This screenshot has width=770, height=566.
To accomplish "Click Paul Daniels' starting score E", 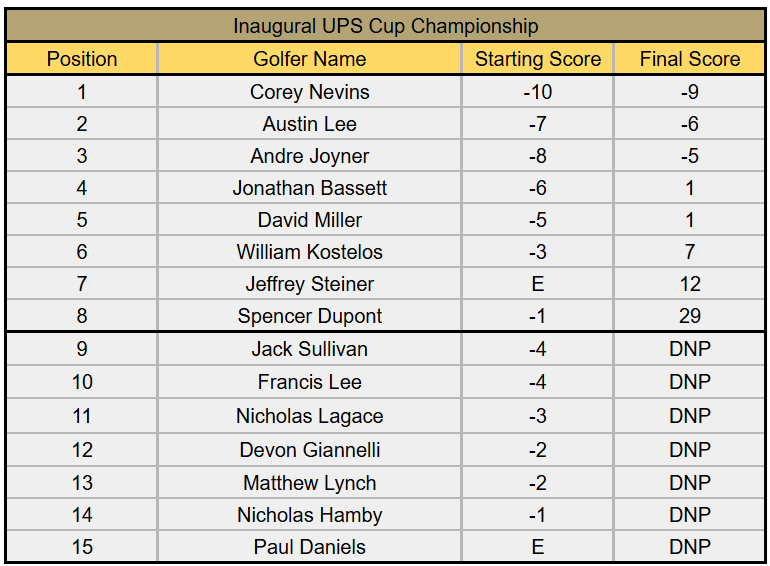I will click(538, 547).
